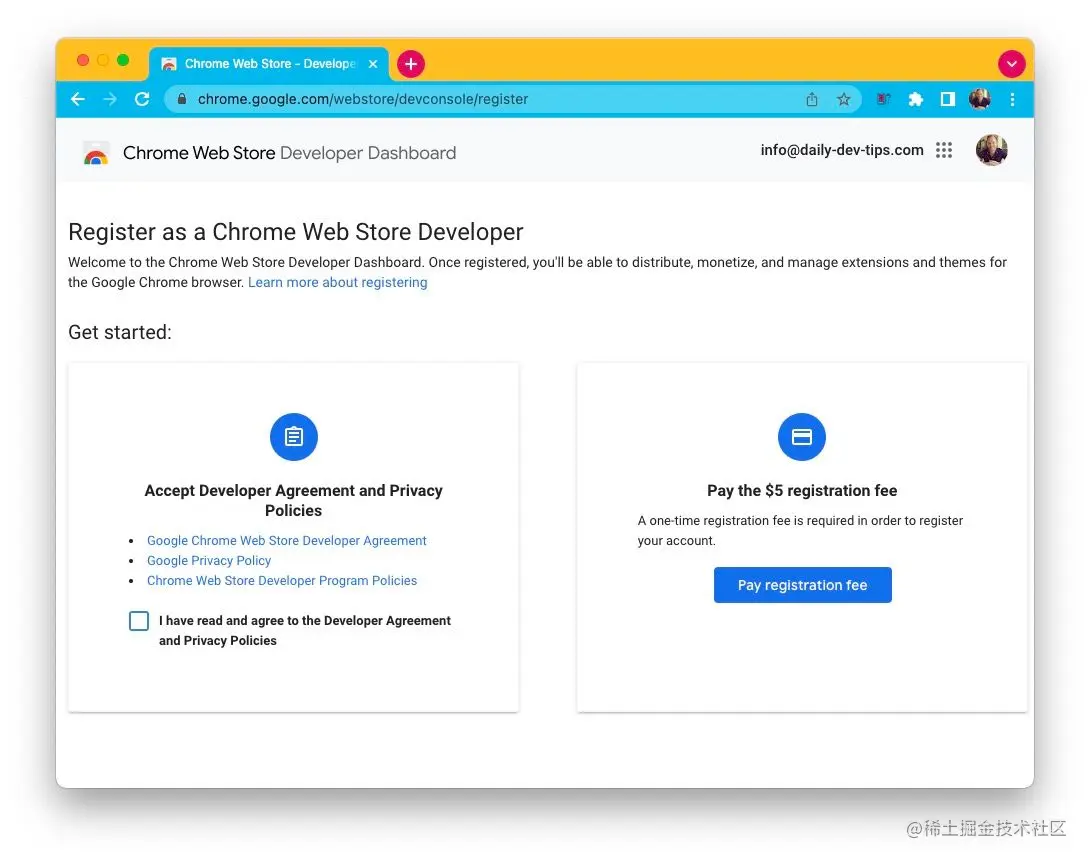This screenshot has height=862, width=1090.
Task: Click the Pay registration fee button
Action: point(802,585)
